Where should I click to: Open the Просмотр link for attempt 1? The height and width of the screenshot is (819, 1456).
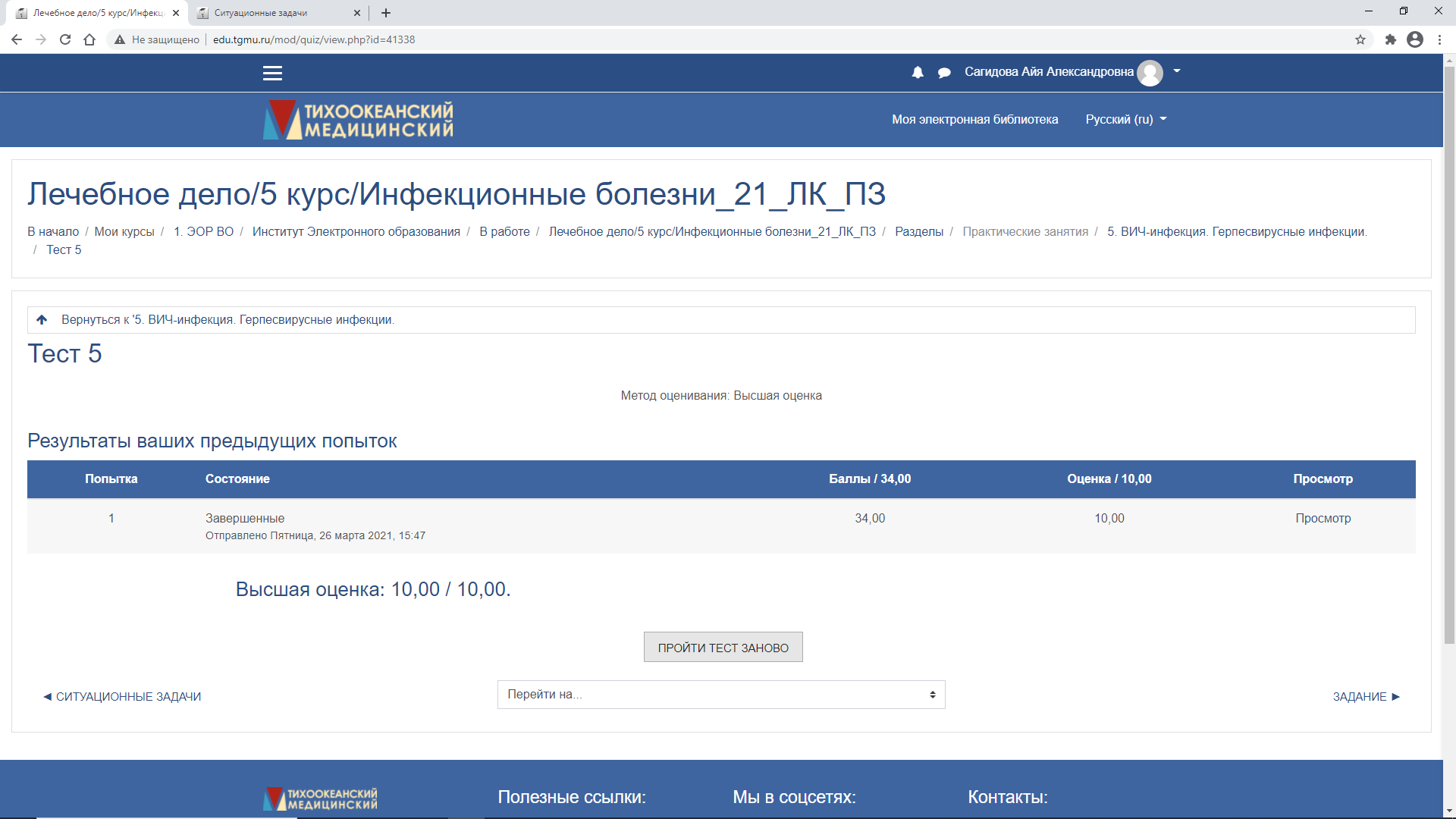1323,518
